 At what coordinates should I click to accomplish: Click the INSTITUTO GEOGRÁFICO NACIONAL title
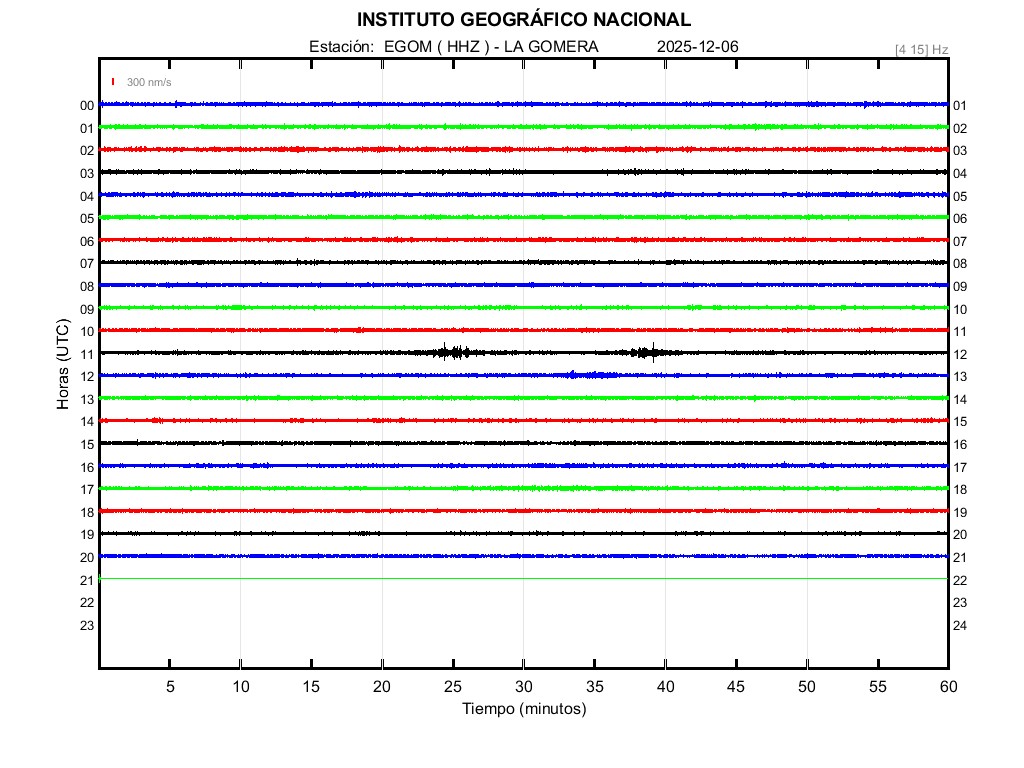(523, 20)
